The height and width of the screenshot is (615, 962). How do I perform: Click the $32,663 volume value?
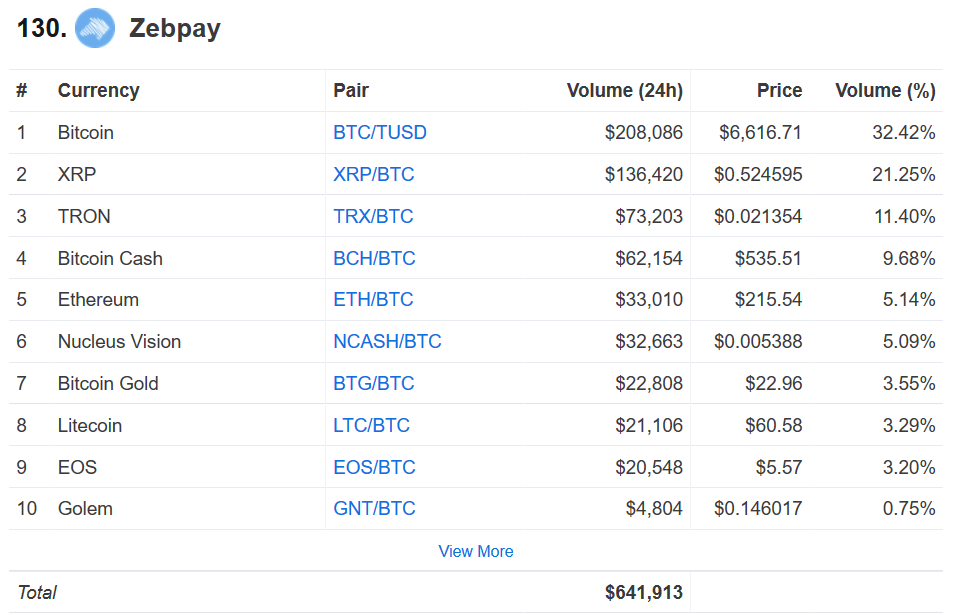[x=649, y=341]
